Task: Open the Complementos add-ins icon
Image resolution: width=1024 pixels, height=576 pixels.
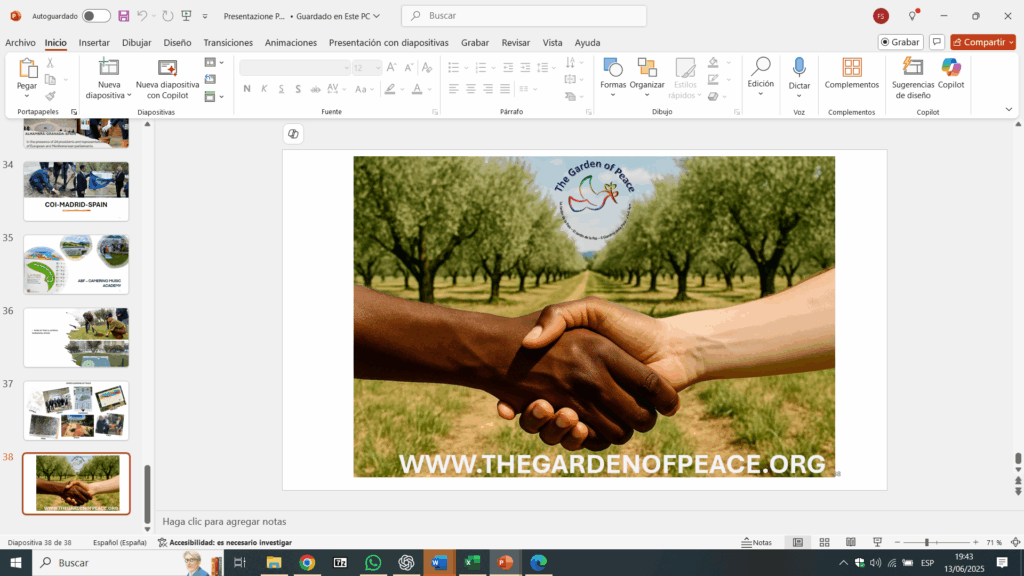Action: [x=852, y=68]
